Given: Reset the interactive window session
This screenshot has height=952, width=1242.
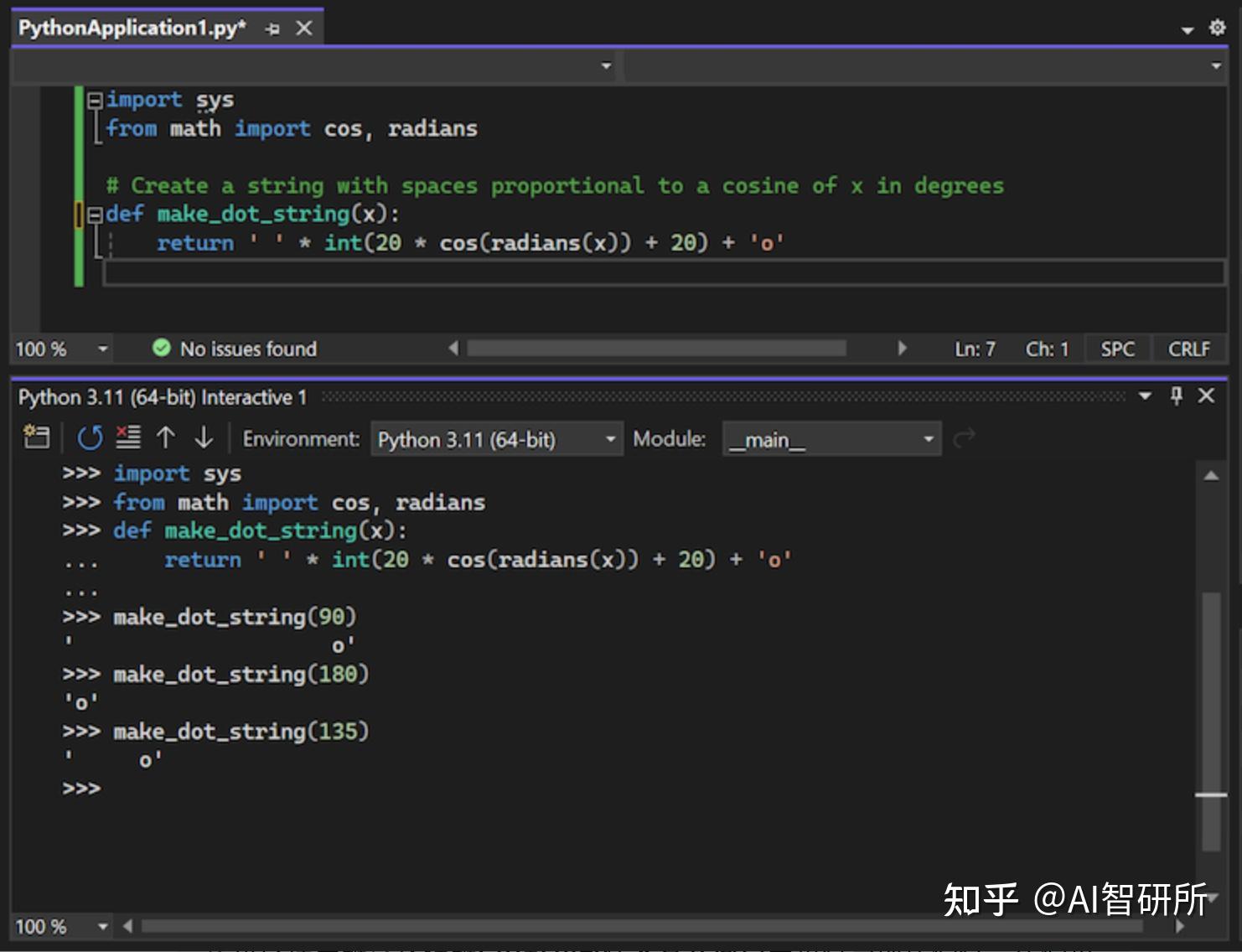Looking at the screenshot, I should click(90, 437).
